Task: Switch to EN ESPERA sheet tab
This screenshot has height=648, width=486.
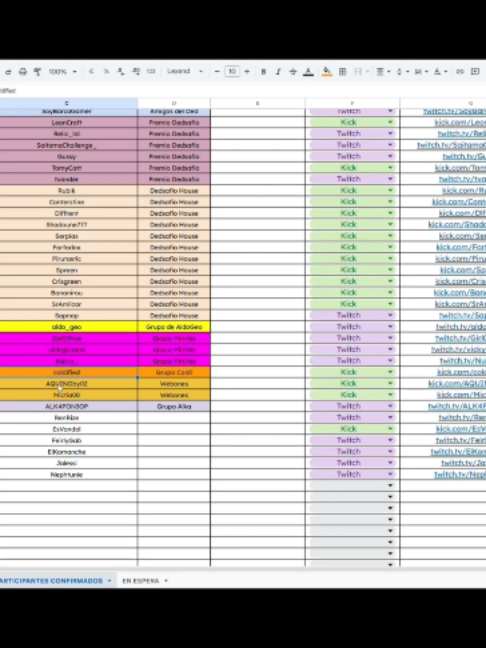Action: coord(145,581)
